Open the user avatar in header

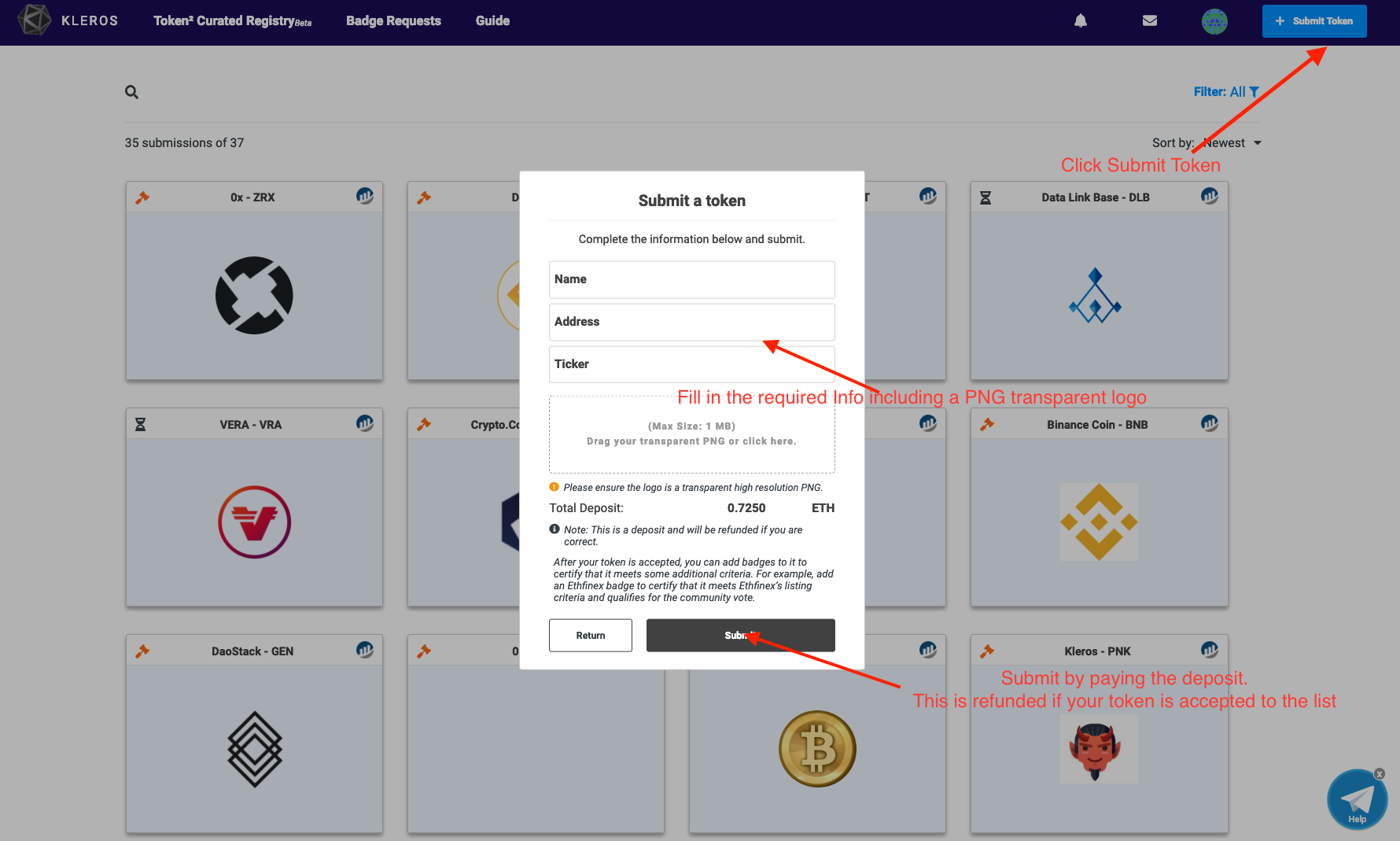pyautogui.click(x=1214, y=21)
